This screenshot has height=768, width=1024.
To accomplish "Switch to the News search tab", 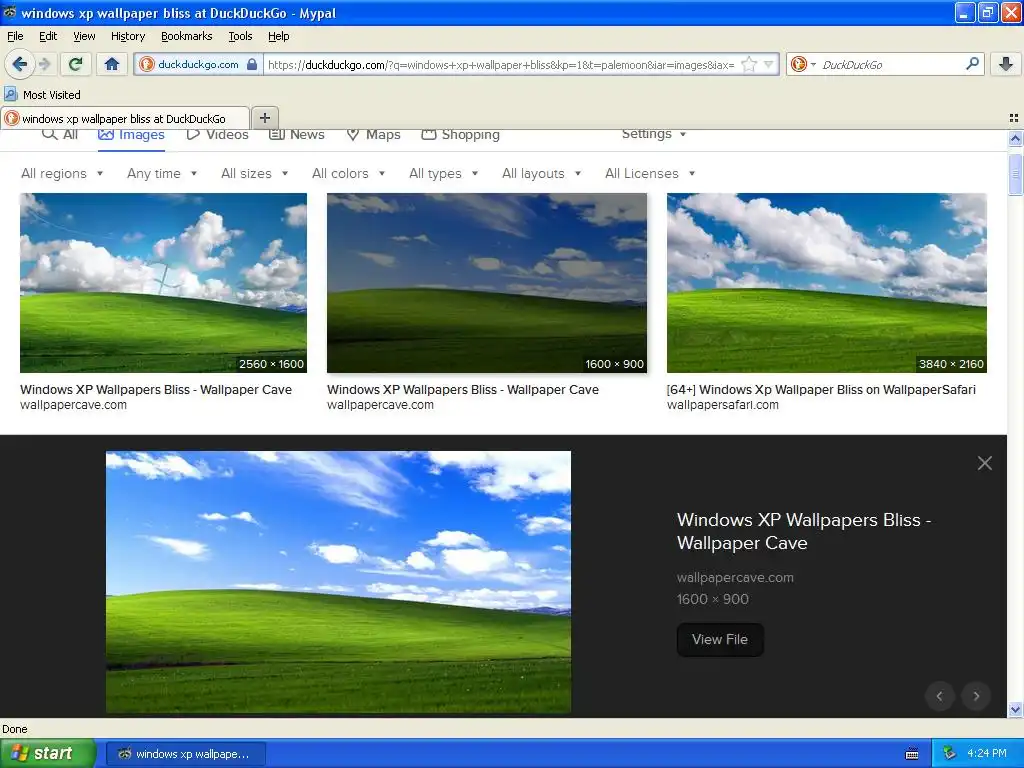I will pyautogui.click(x=297, y=135).
